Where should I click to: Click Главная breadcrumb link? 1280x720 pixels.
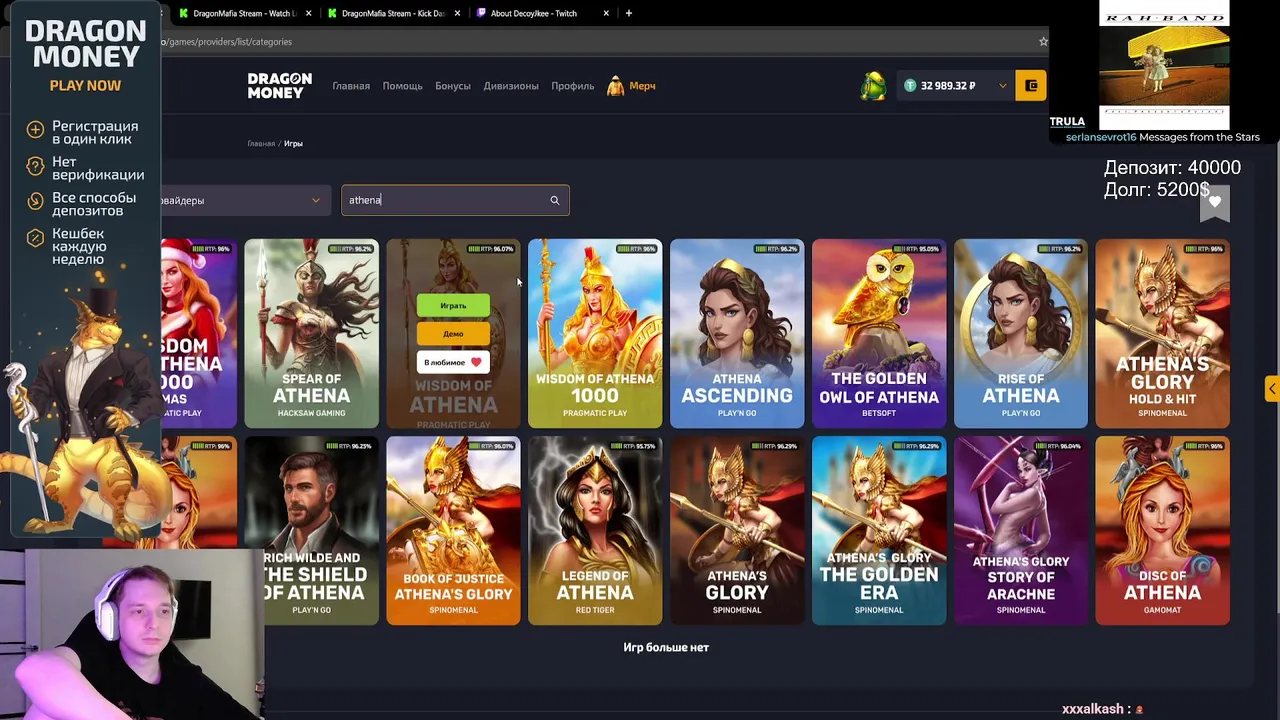[x=261, y=143]
